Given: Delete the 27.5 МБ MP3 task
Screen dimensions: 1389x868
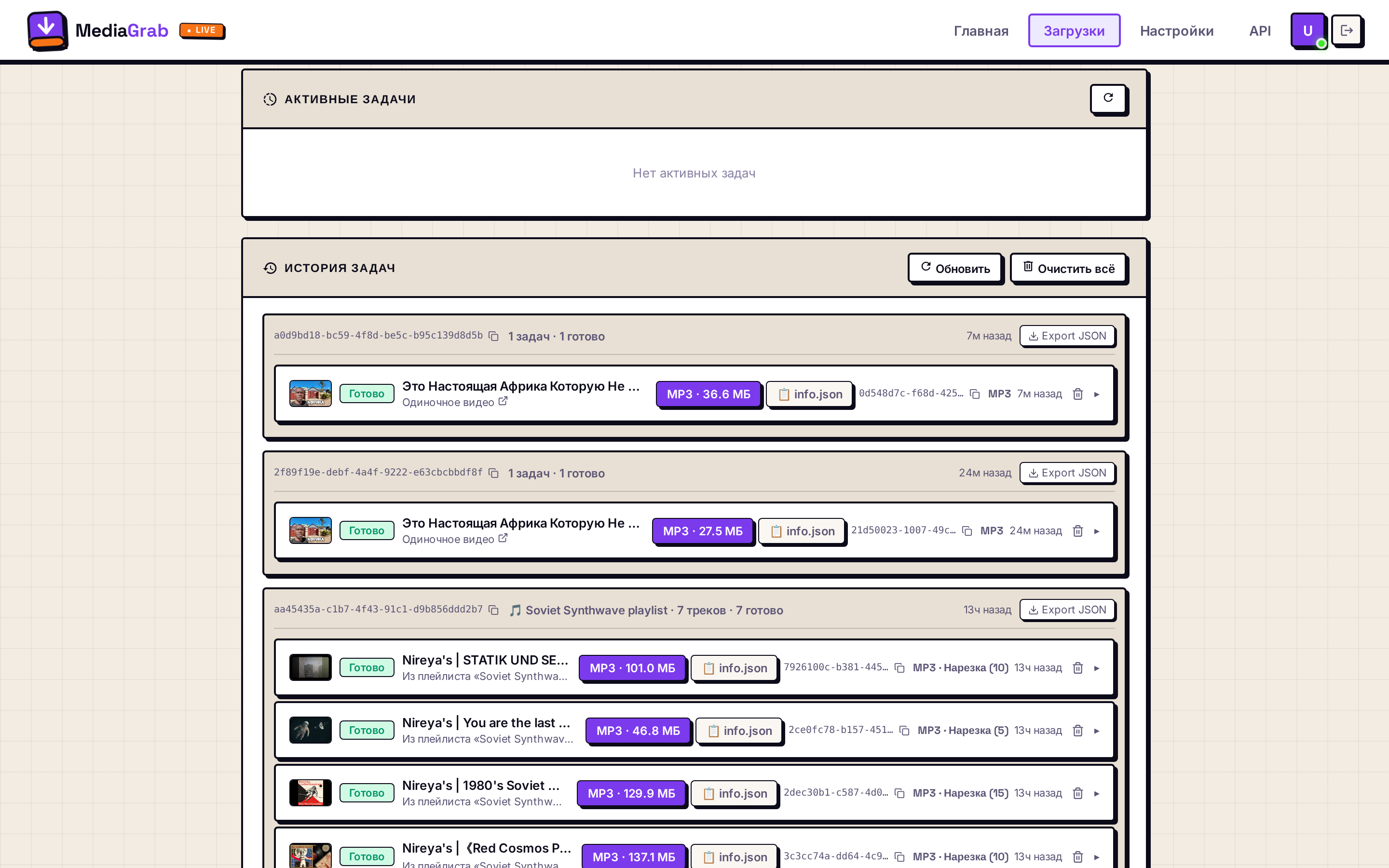Looking at the screenshot, I should (x=1078, y=531).
